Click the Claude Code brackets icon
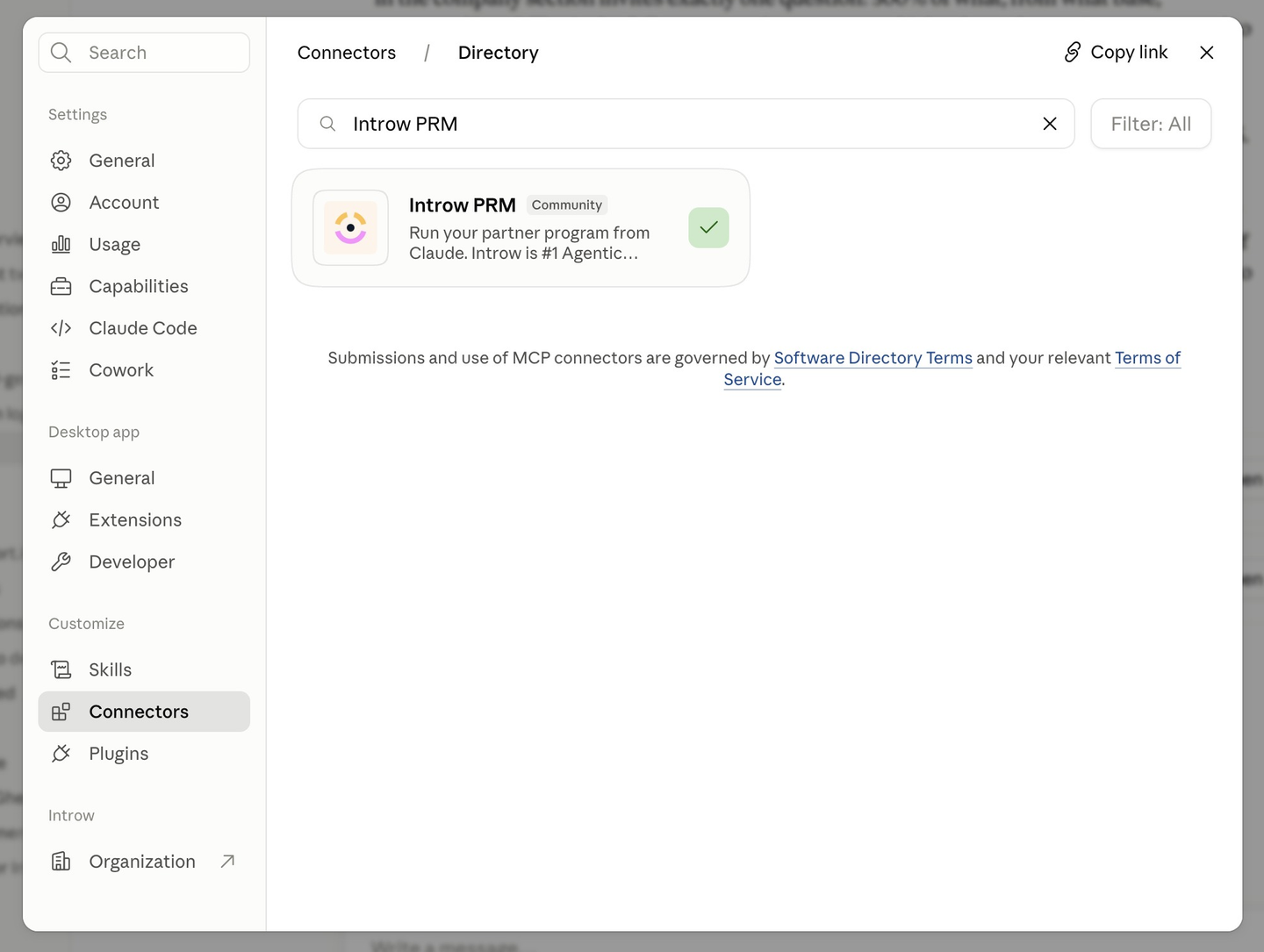1264x952 pixels. point(61,328)
